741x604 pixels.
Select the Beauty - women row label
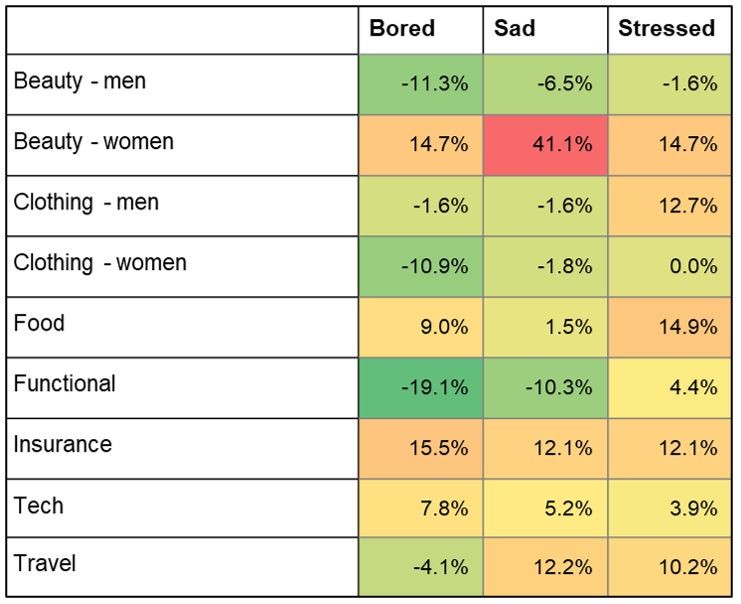[93, 142]
